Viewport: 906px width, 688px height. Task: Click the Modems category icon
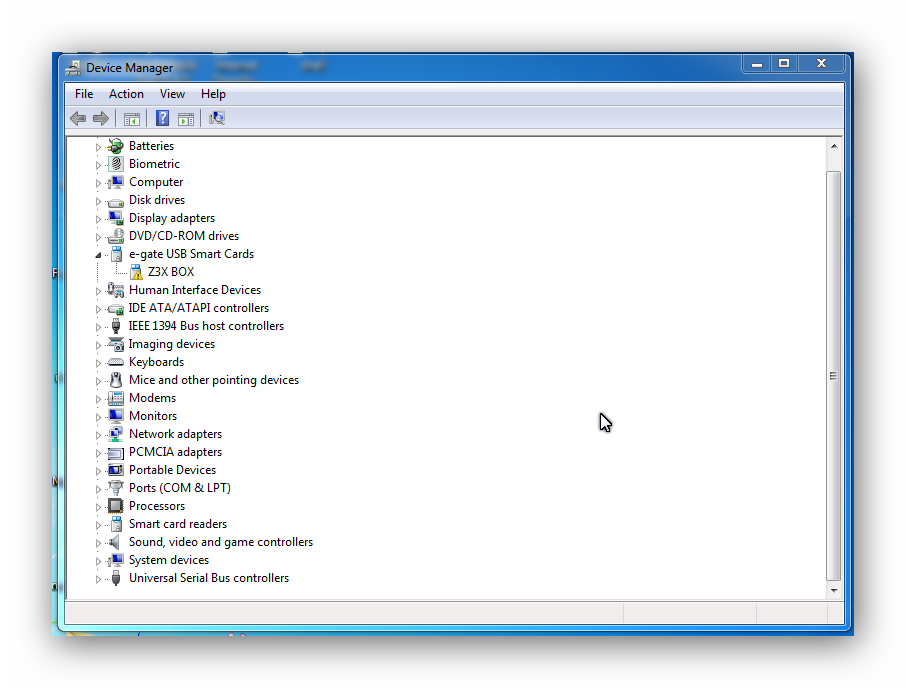(116, 397)
